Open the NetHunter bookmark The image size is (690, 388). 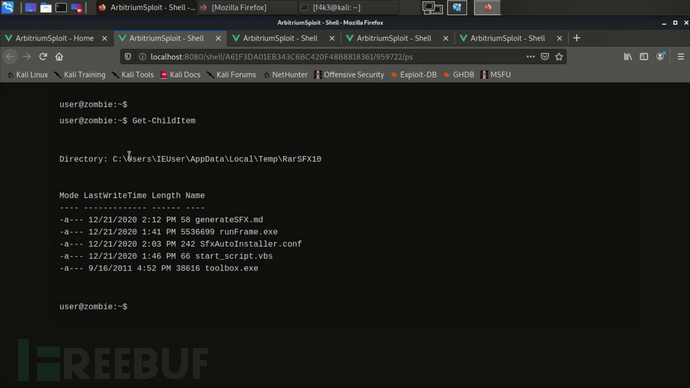[x=286, y=75]
